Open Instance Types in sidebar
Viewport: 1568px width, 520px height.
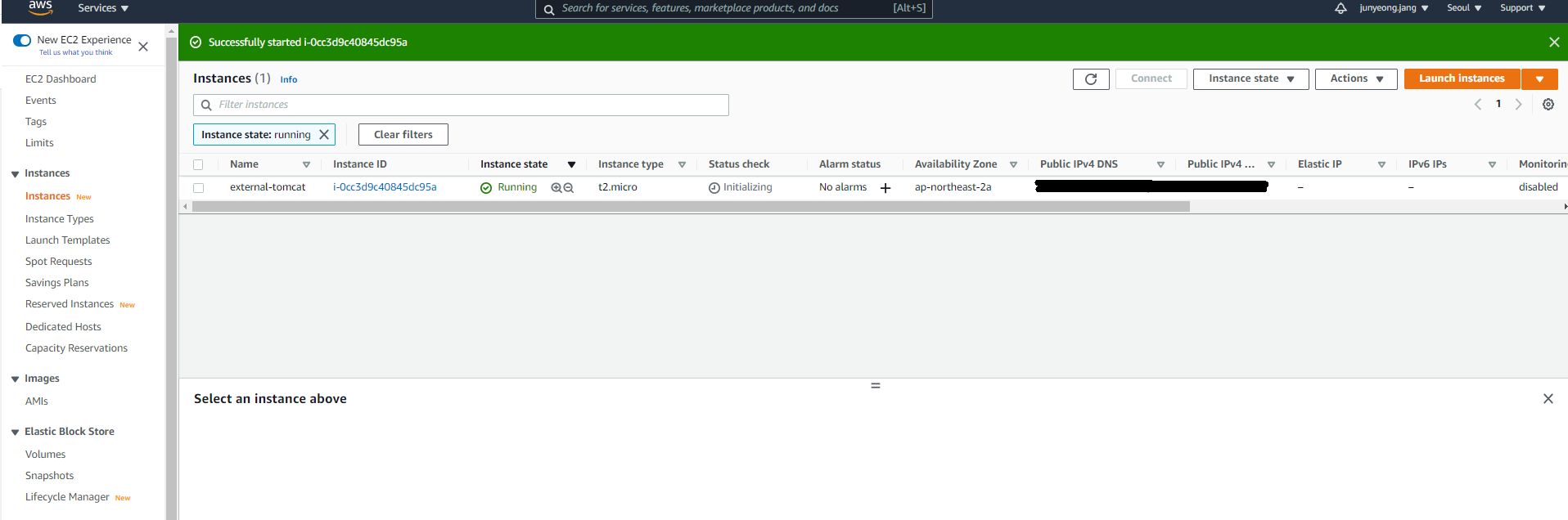60,219
